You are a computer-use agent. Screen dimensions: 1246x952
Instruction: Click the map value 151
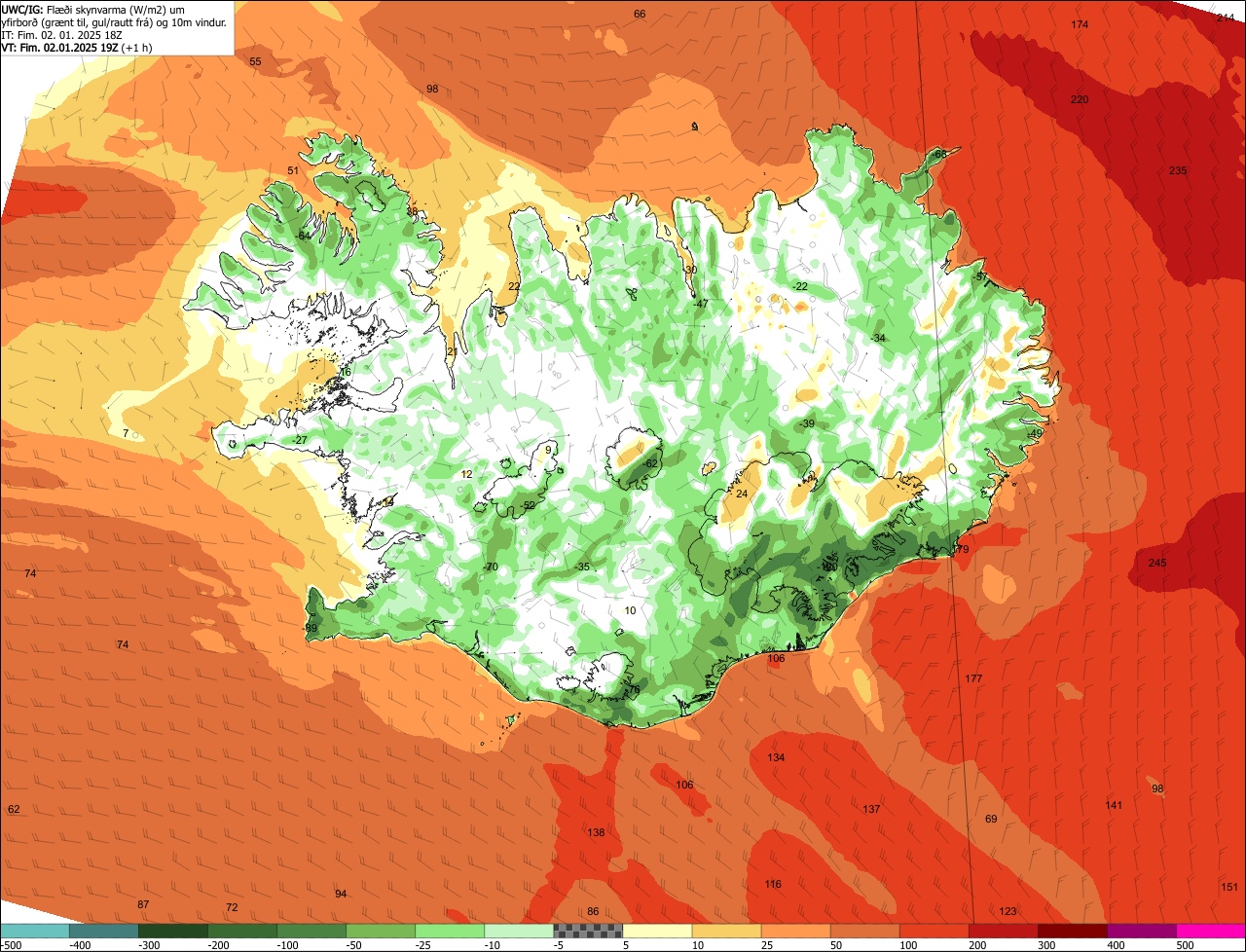1229,886
